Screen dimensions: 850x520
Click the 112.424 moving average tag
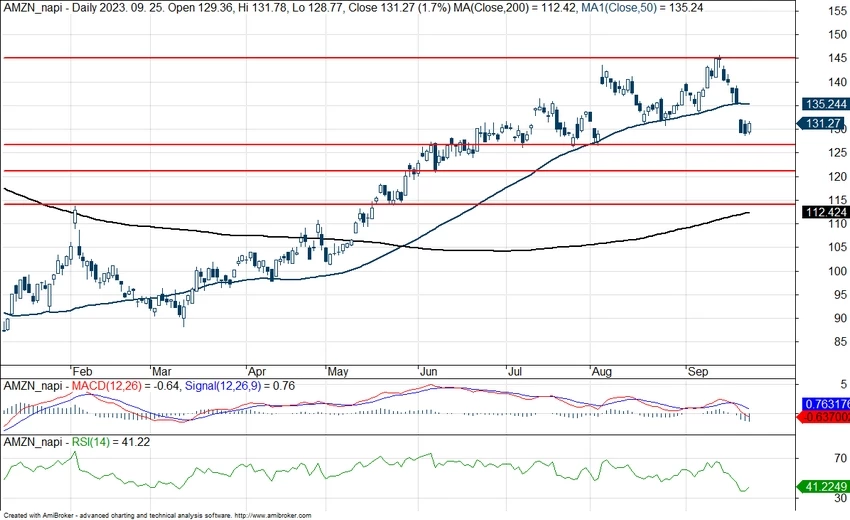click(825, 212)
